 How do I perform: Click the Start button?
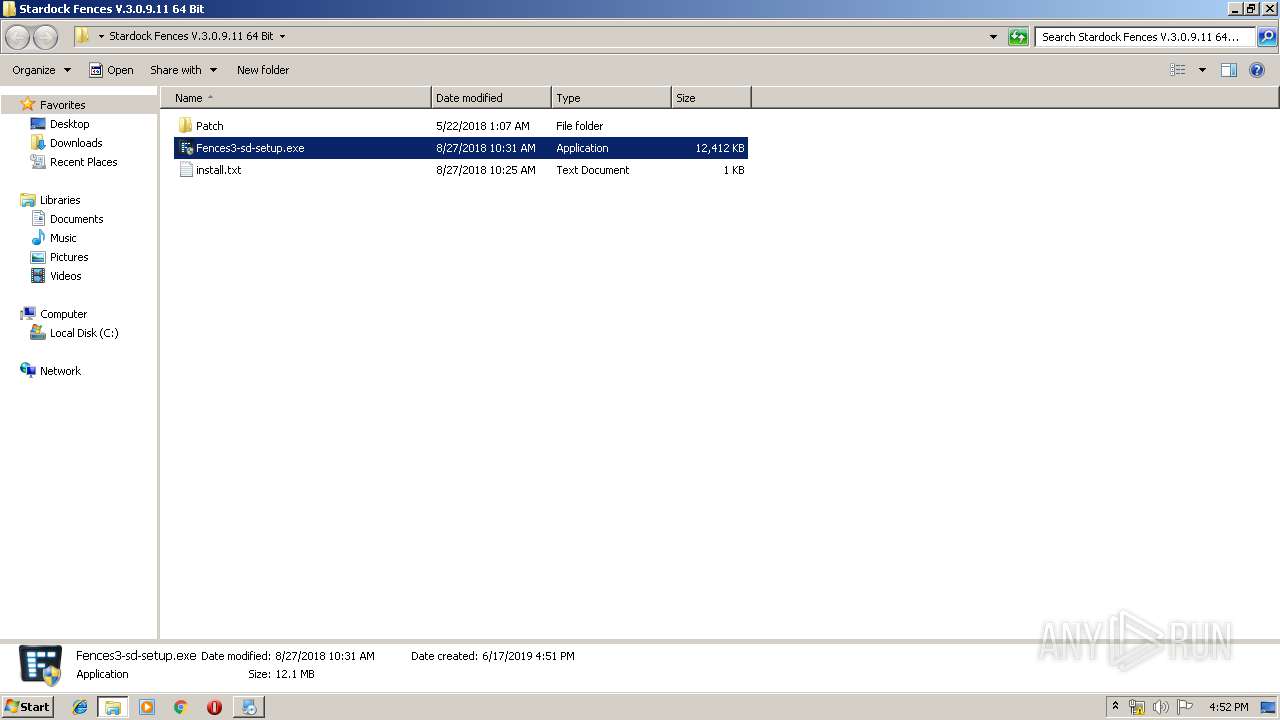(x=27, y=707)
